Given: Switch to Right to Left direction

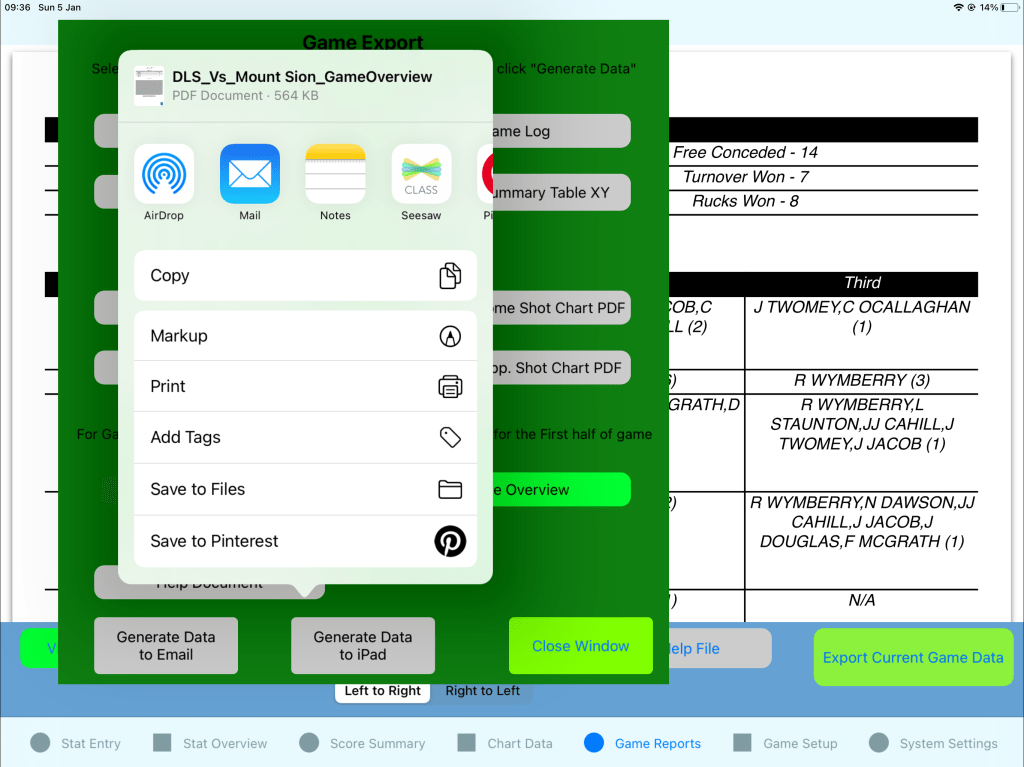Looking at the screenshot, I should (x=483, y=691).
